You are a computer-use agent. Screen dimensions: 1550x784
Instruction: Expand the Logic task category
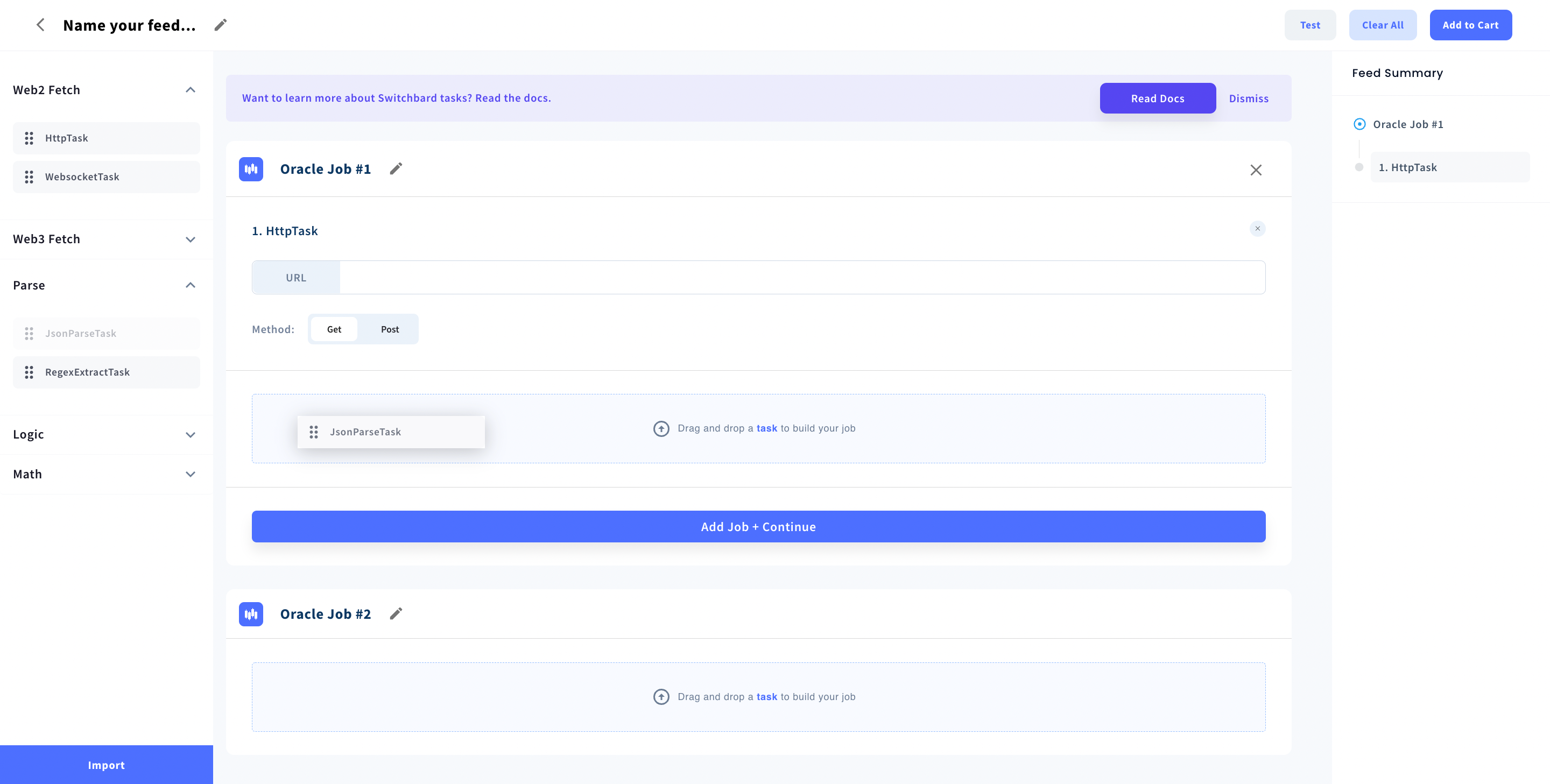pyautogui.click(x=190, y=434)
